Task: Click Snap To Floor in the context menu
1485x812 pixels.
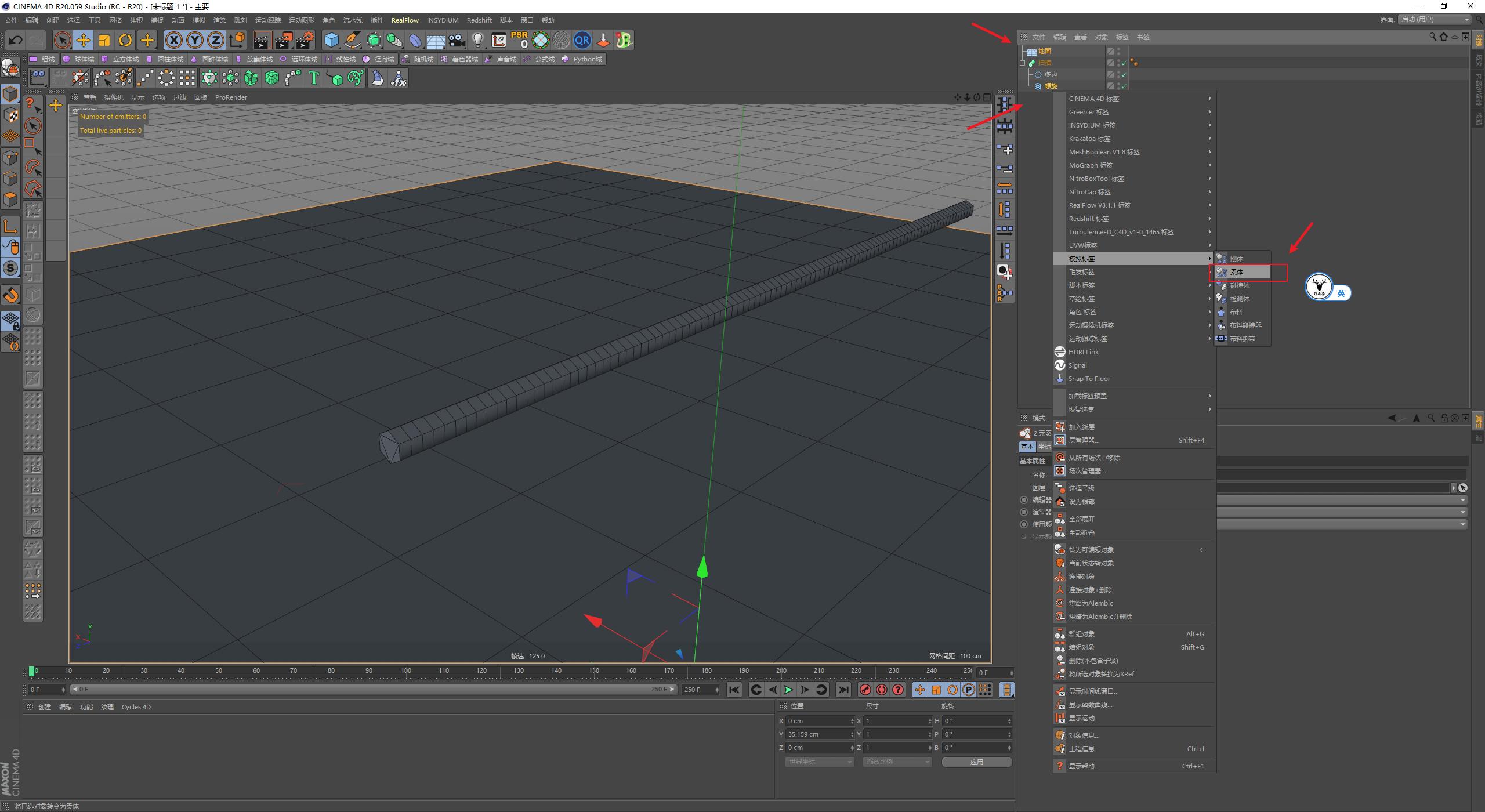Action: click(x=1089, y=378)
